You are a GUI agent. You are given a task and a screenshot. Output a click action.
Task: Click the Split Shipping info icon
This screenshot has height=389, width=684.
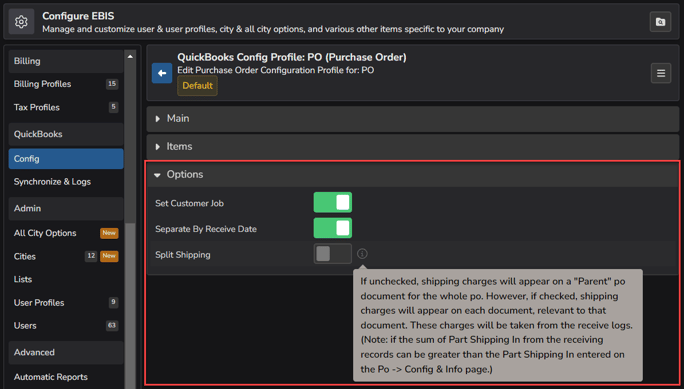(x=362, y=254)
